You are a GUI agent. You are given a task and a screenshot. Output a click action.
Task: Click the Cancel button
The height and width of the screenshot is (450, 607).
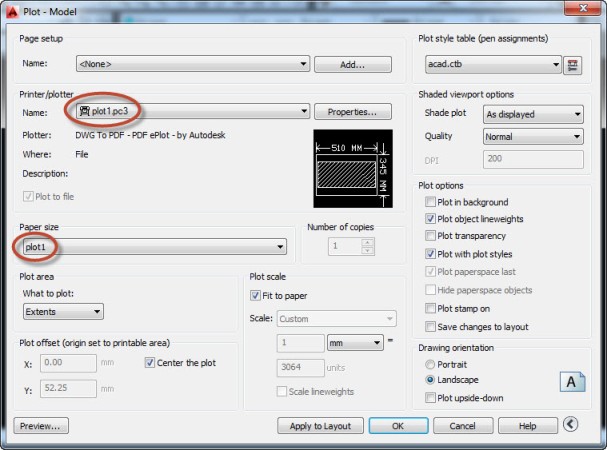pos(463,426)
